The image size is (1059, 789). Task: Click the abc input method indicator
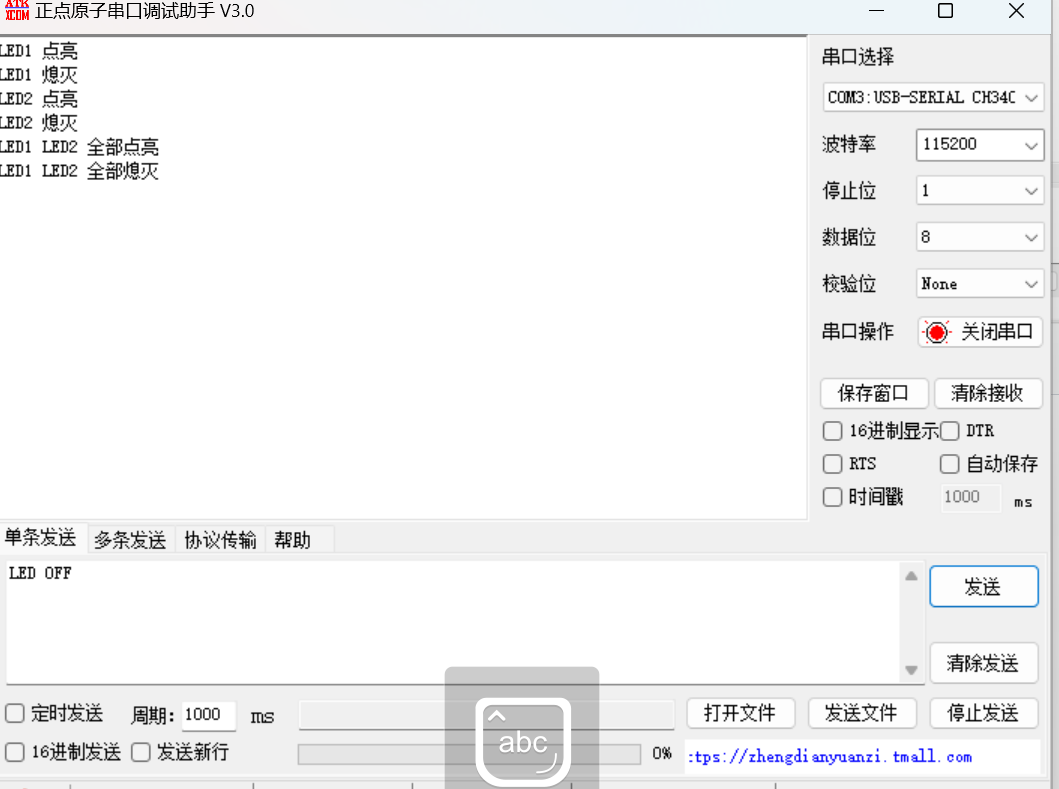[522, 741]
